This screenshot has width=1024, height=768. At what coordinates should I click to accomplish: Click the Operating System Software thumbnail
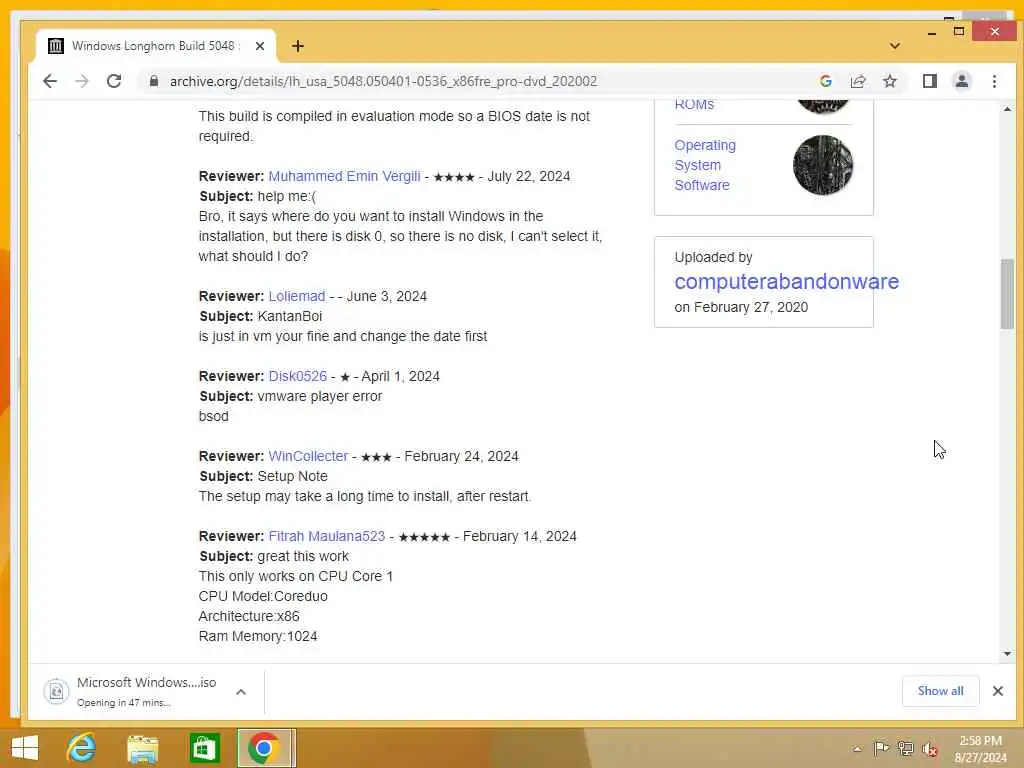click(823, 165)
